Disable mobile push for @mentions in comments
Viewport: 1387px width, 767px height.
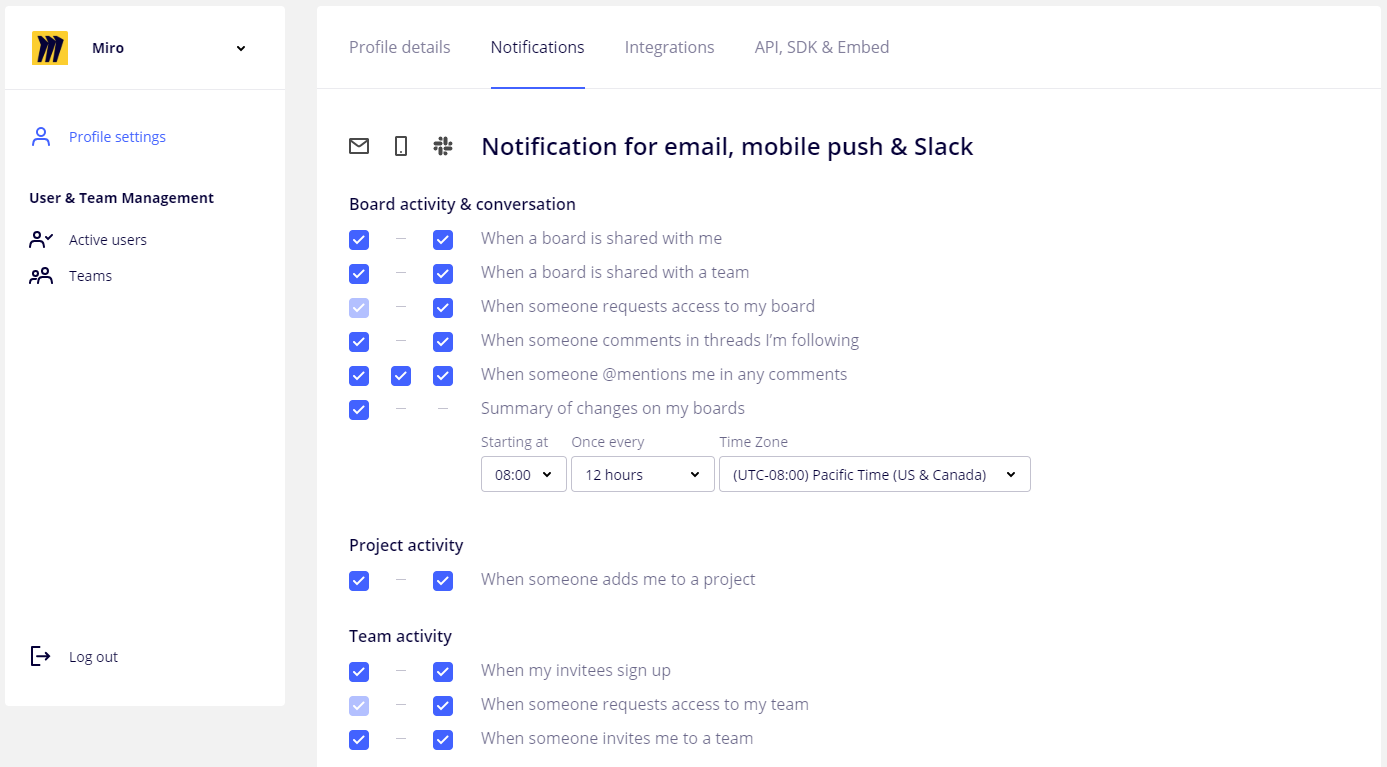pyautogui.click(x=401, y=376)
